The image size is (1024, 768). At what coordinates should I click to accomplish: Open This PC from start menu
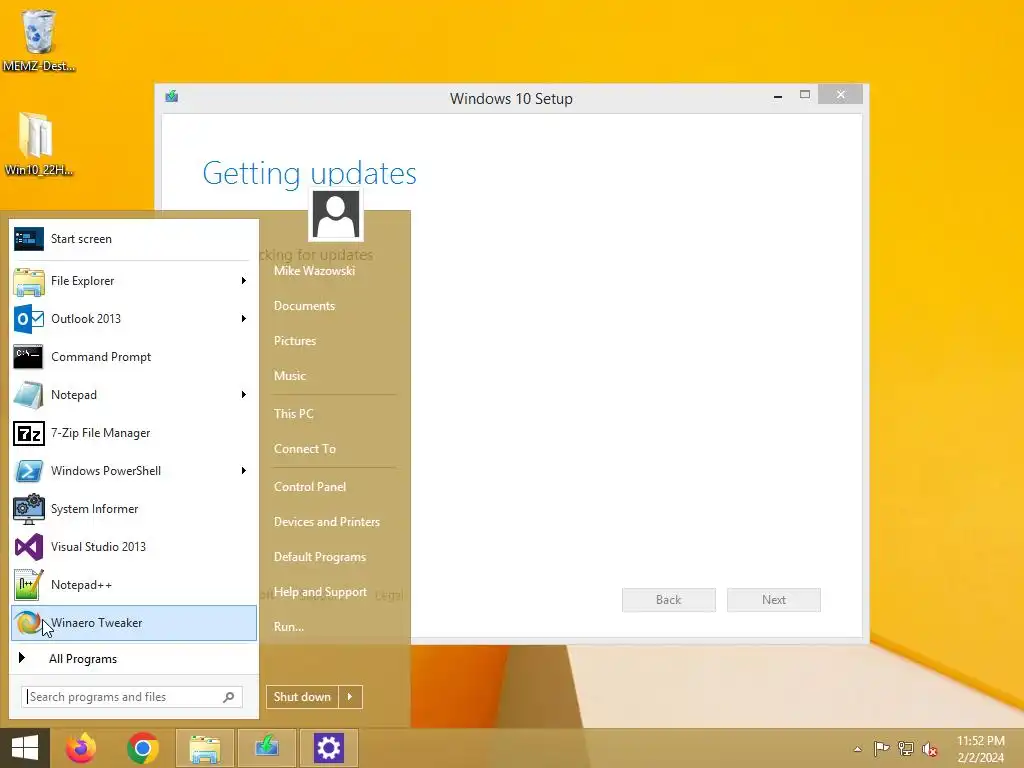click(x=293, y=413)
